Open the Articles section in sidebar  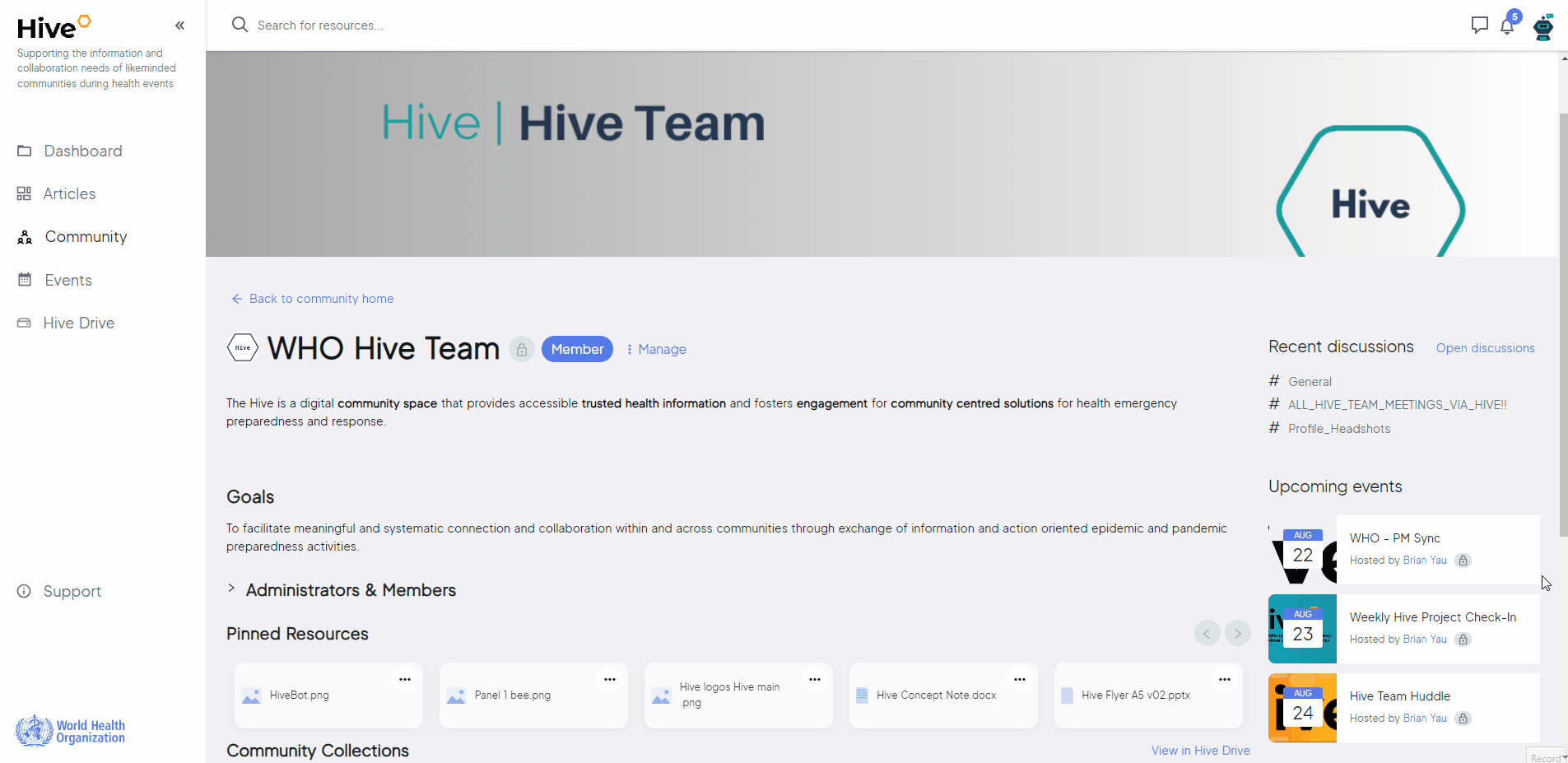coord(70,193)
